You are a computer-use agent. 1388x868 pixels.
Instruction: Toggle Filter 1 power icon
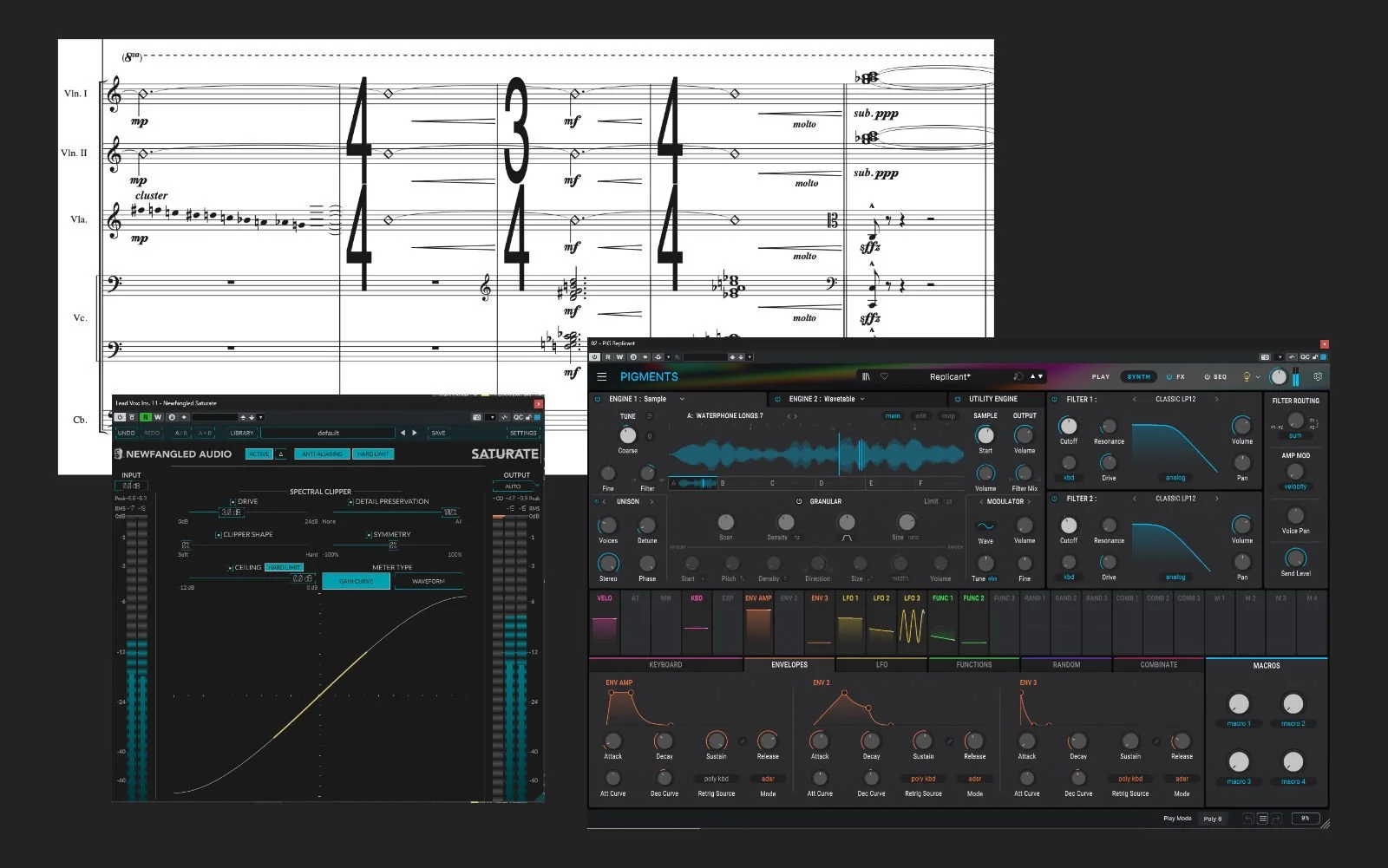pos(1055,399)
